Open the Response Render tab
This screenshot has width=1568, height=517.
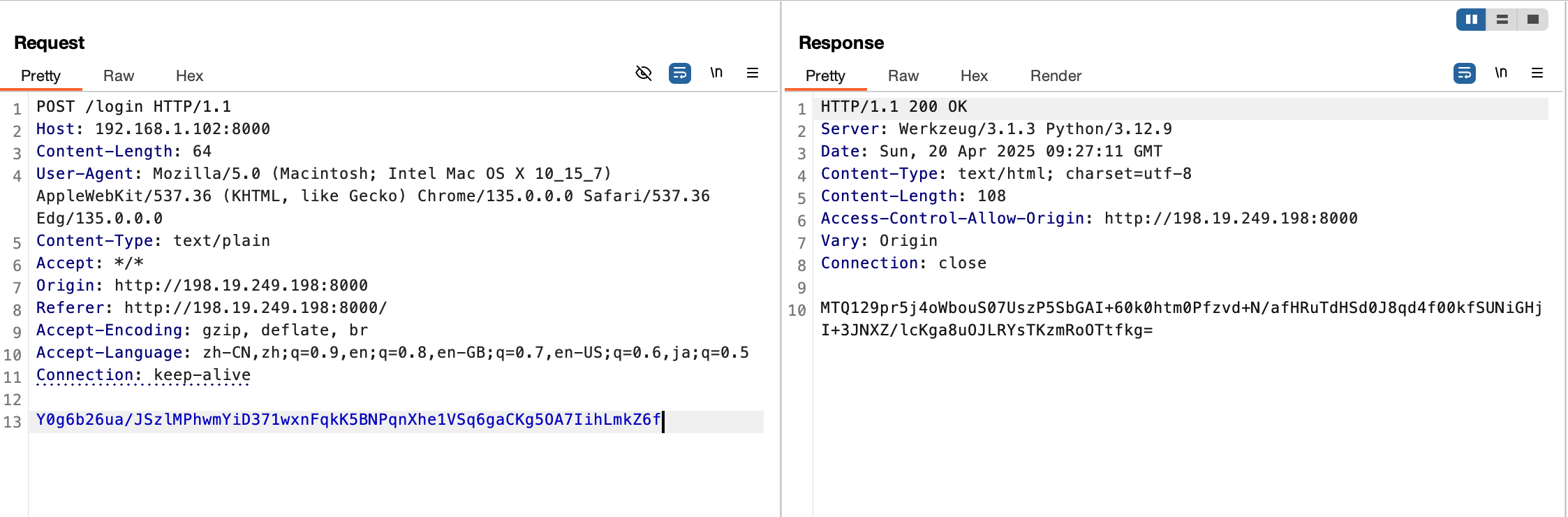point(1056,75)
